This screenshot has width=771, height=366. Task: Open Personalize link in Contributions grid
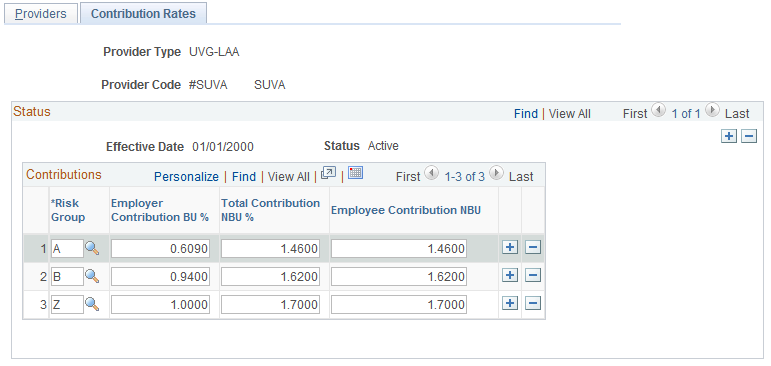(186, 177)
